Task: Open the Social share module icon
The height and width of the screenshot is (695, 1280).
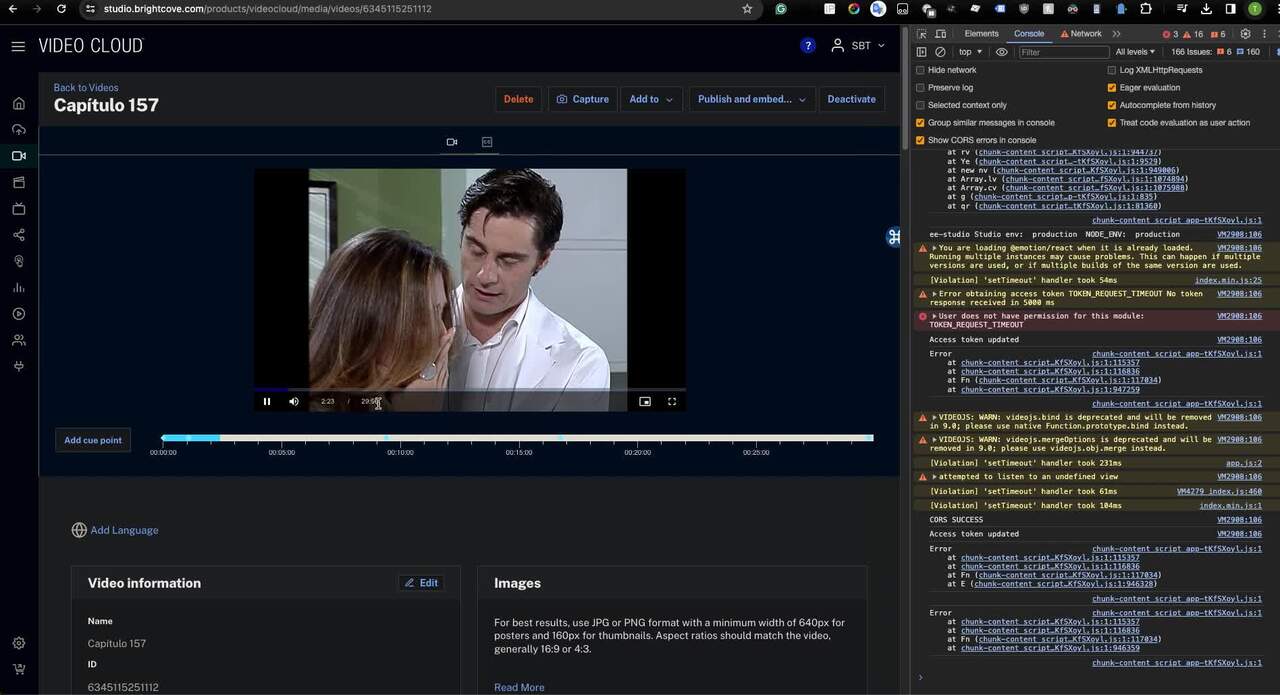Action: 18,235
